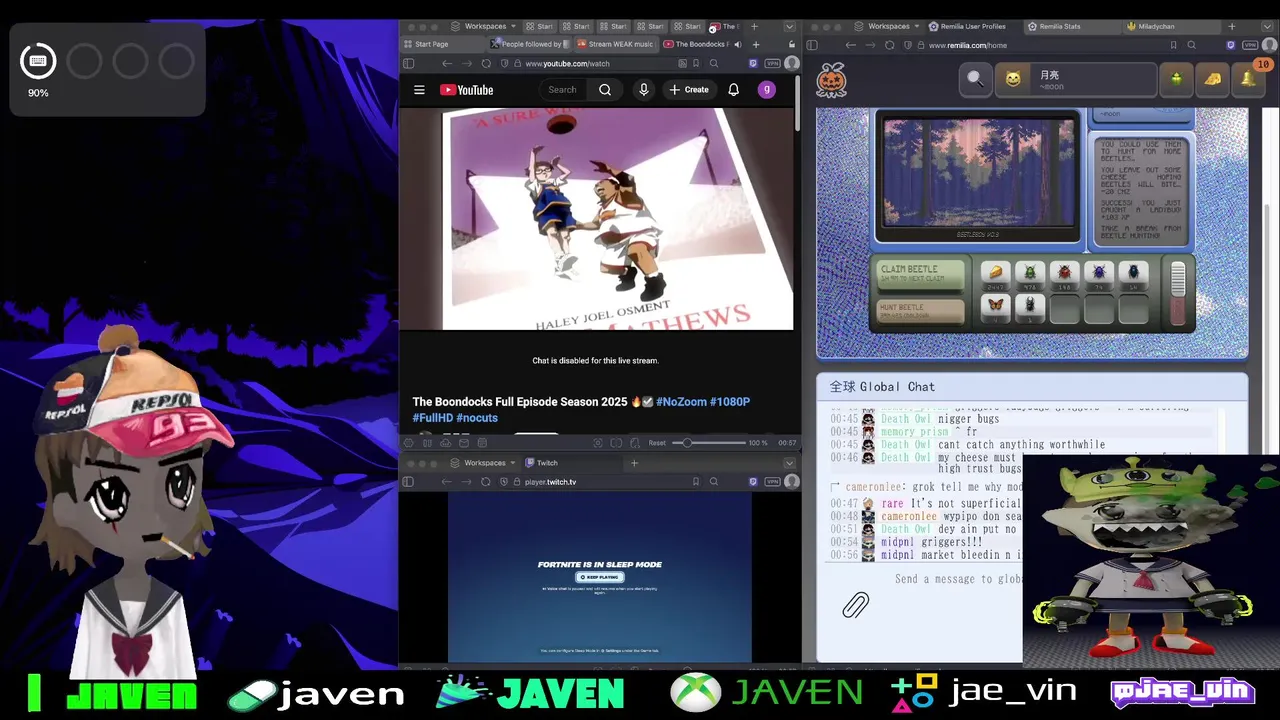The width and height of the screenshot is (1280, 720).
Task: Open the Workspaces dropdown in Remilia window
Action: [x=886, y=27]
